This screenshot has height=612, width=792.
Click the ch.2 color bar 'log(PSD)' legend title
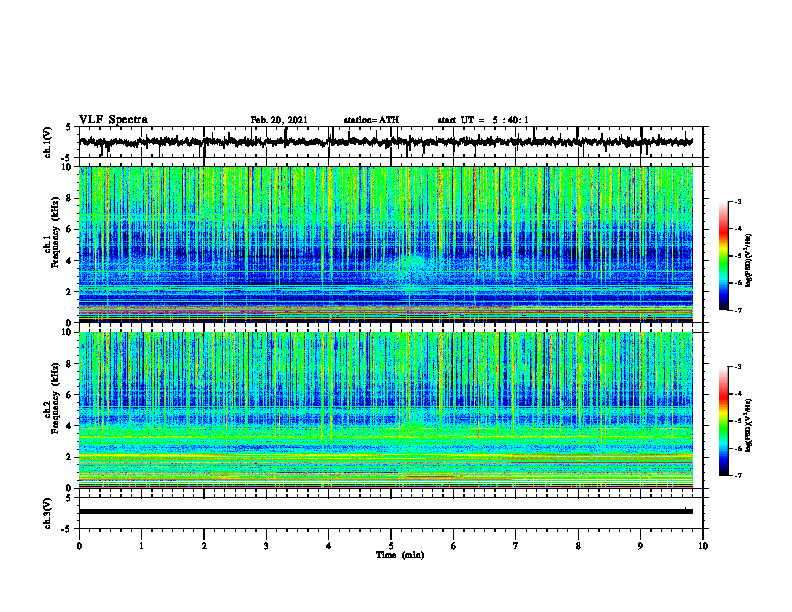coord(750,425)
